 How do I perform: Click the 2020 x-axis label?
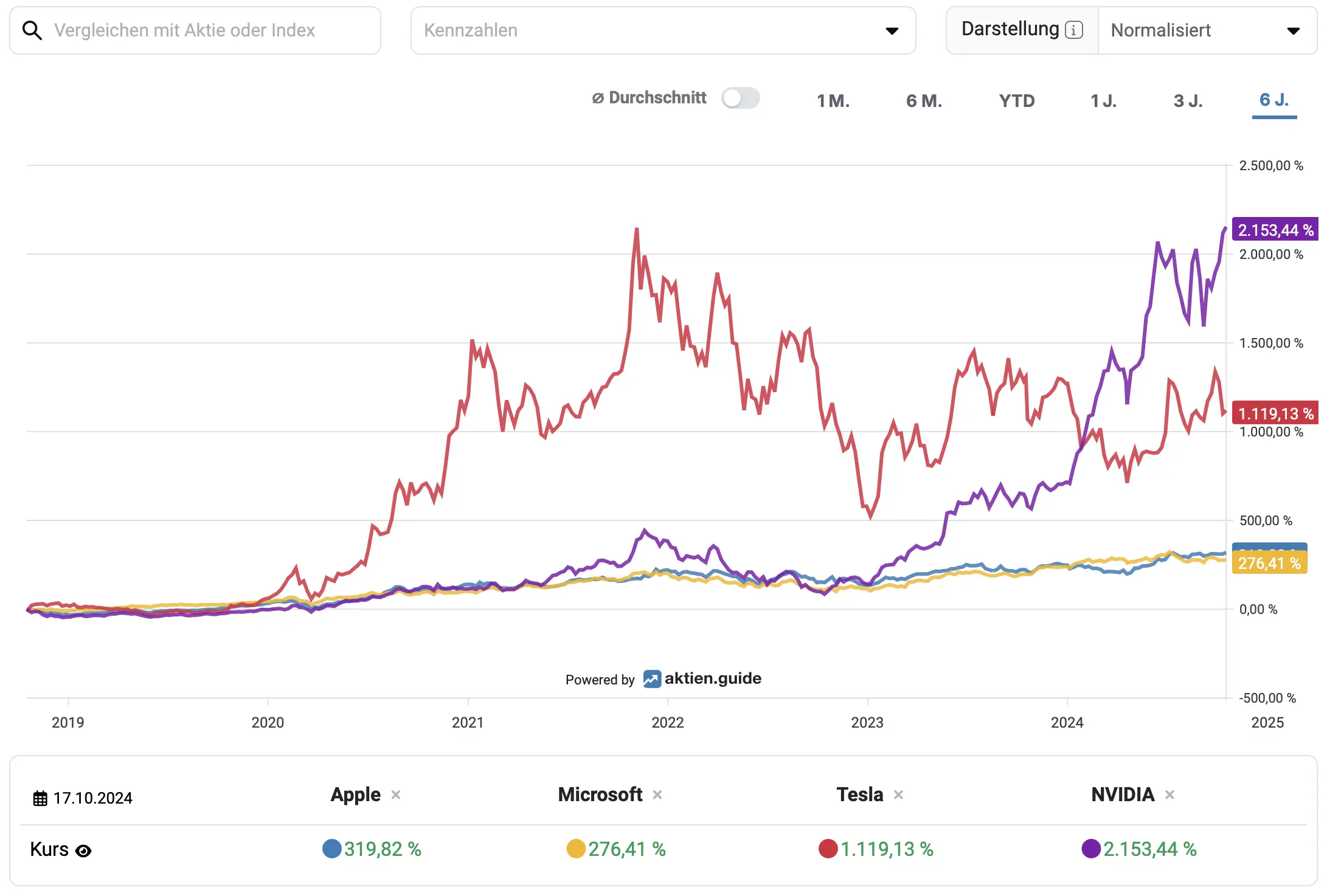pos(268,723)
